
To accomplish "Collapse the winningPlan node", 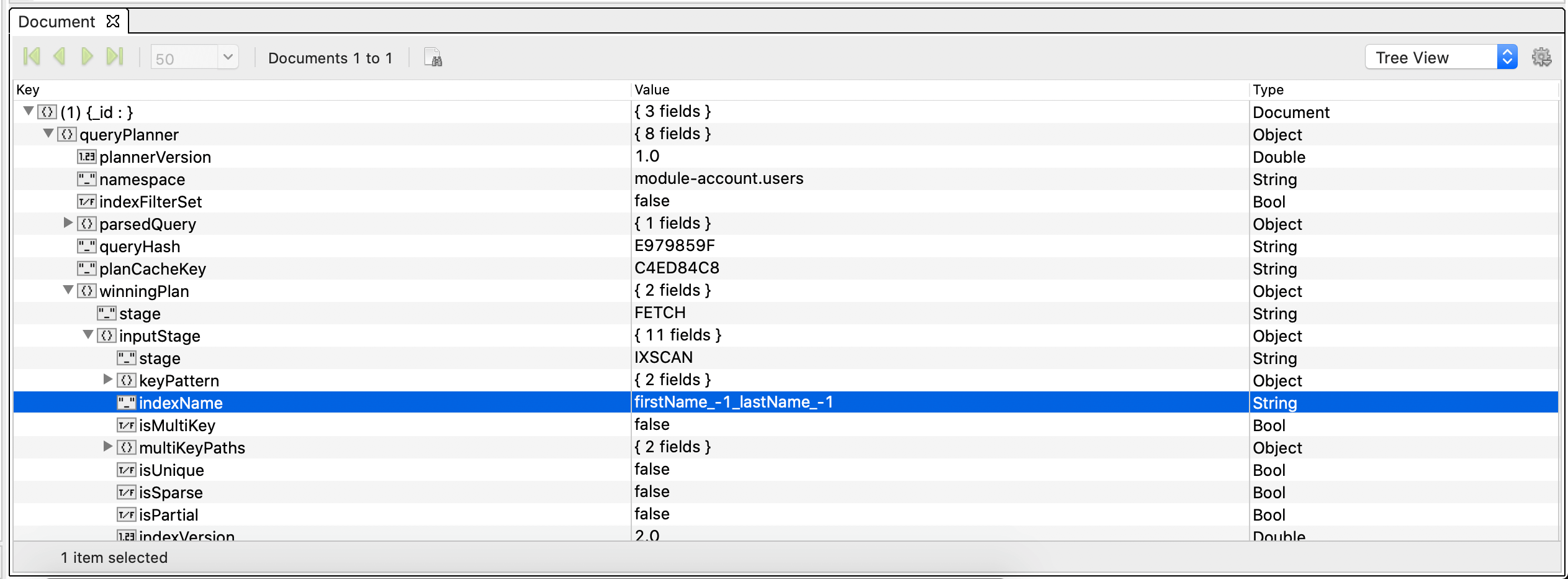I will 68,290.
